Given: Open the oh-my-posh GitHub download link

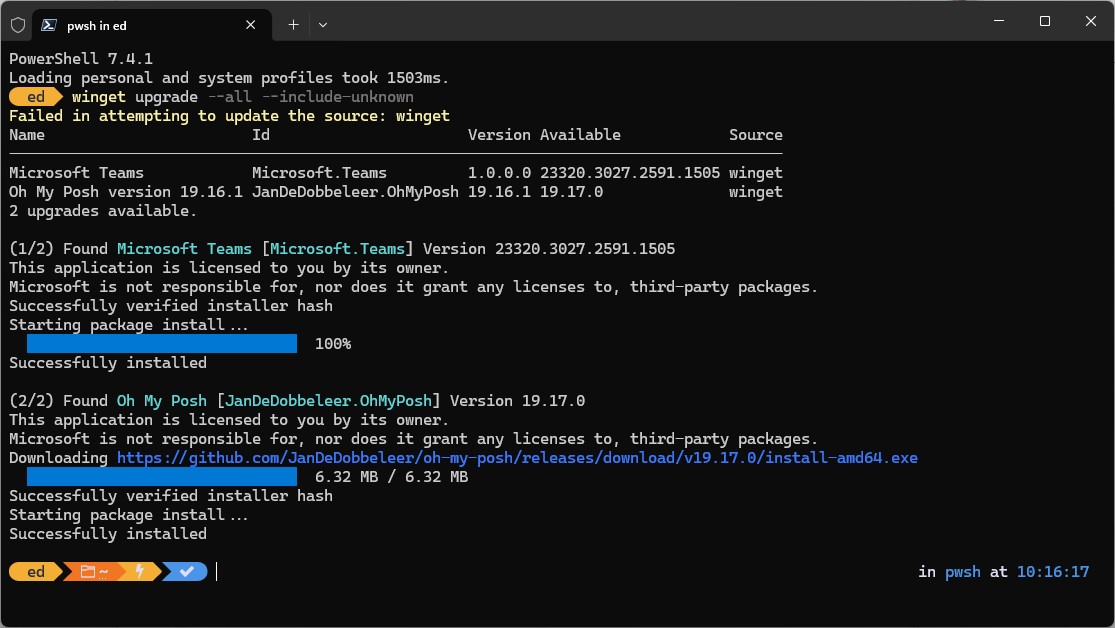Looking at the screenshot, I should tap(517, 458).
